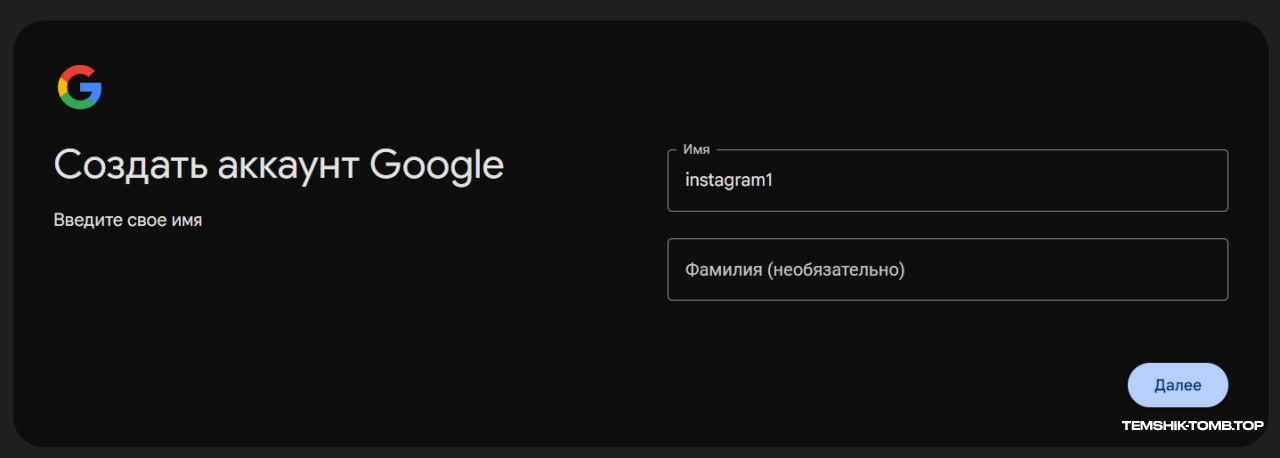
Task: Click the TEMSHIK-TOMB.TOP watermark text
Action: coord(1193,426)
